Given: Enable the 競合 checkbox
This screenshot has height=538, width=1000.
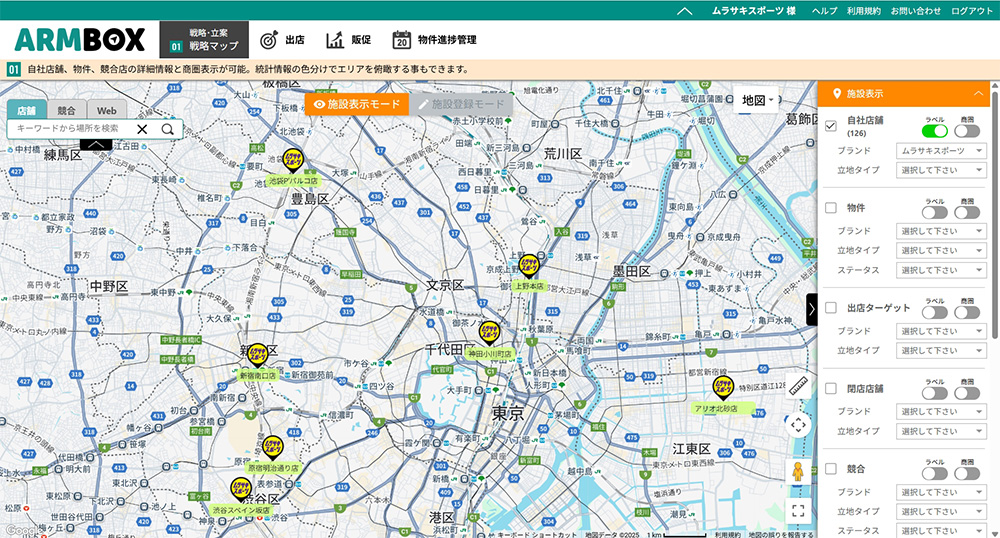Looking at the screenshot, I should 831,469.
